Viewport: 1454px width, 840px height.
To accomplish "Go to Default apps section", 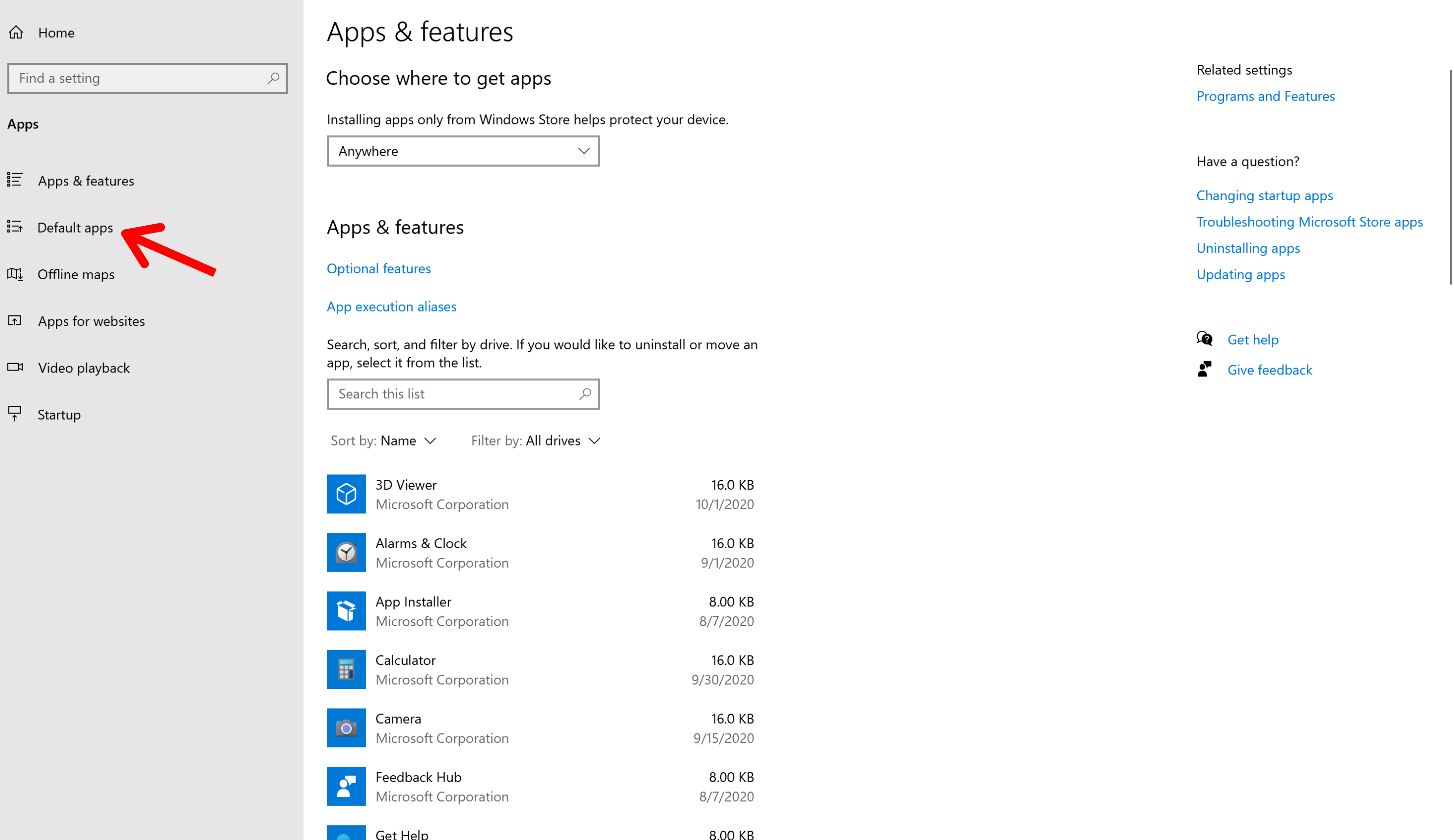I will pyautogui.click(x=75, y=228).
